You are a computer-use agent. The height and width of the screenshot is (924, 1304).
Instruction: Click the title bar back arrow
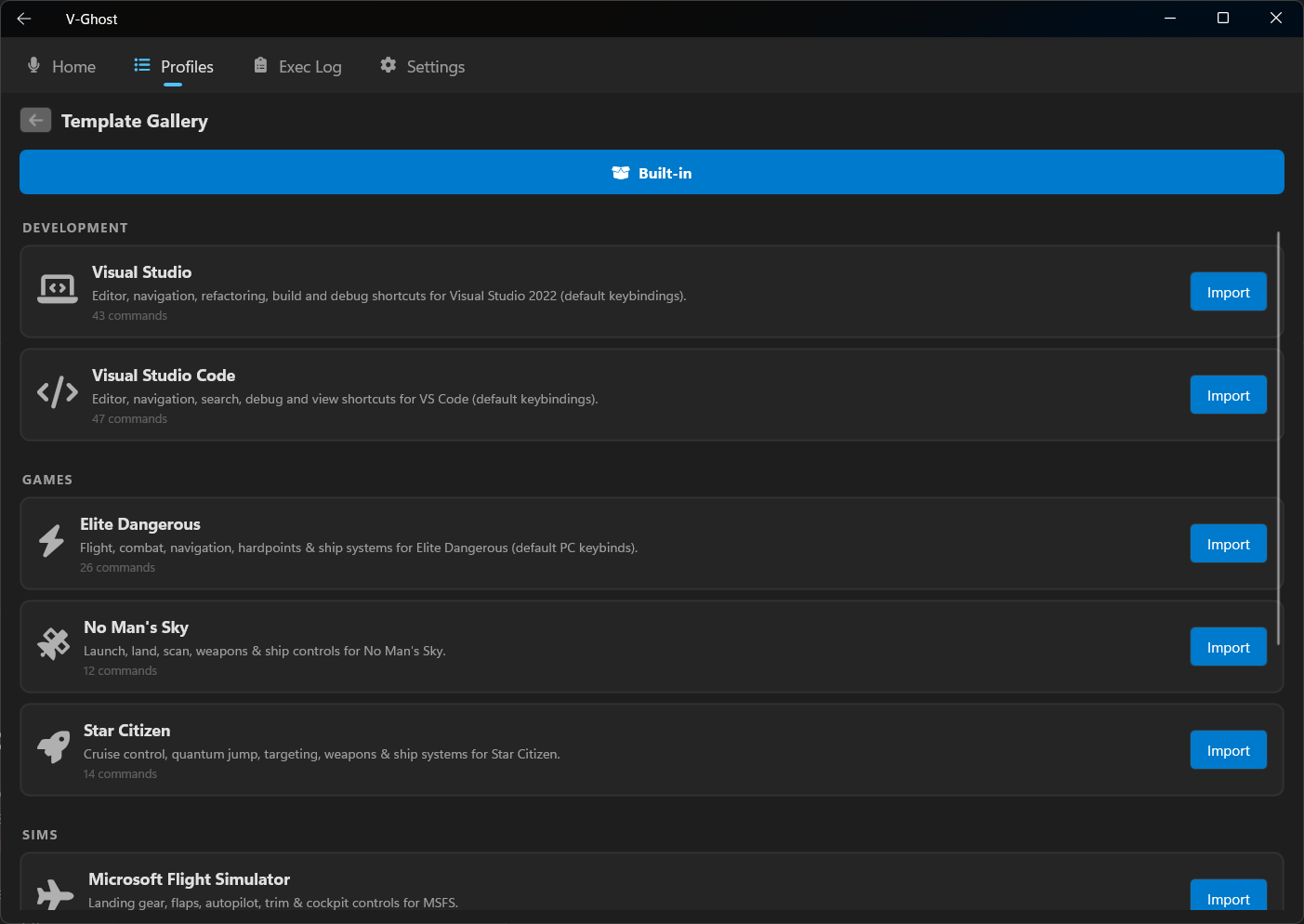click(24, 19)
